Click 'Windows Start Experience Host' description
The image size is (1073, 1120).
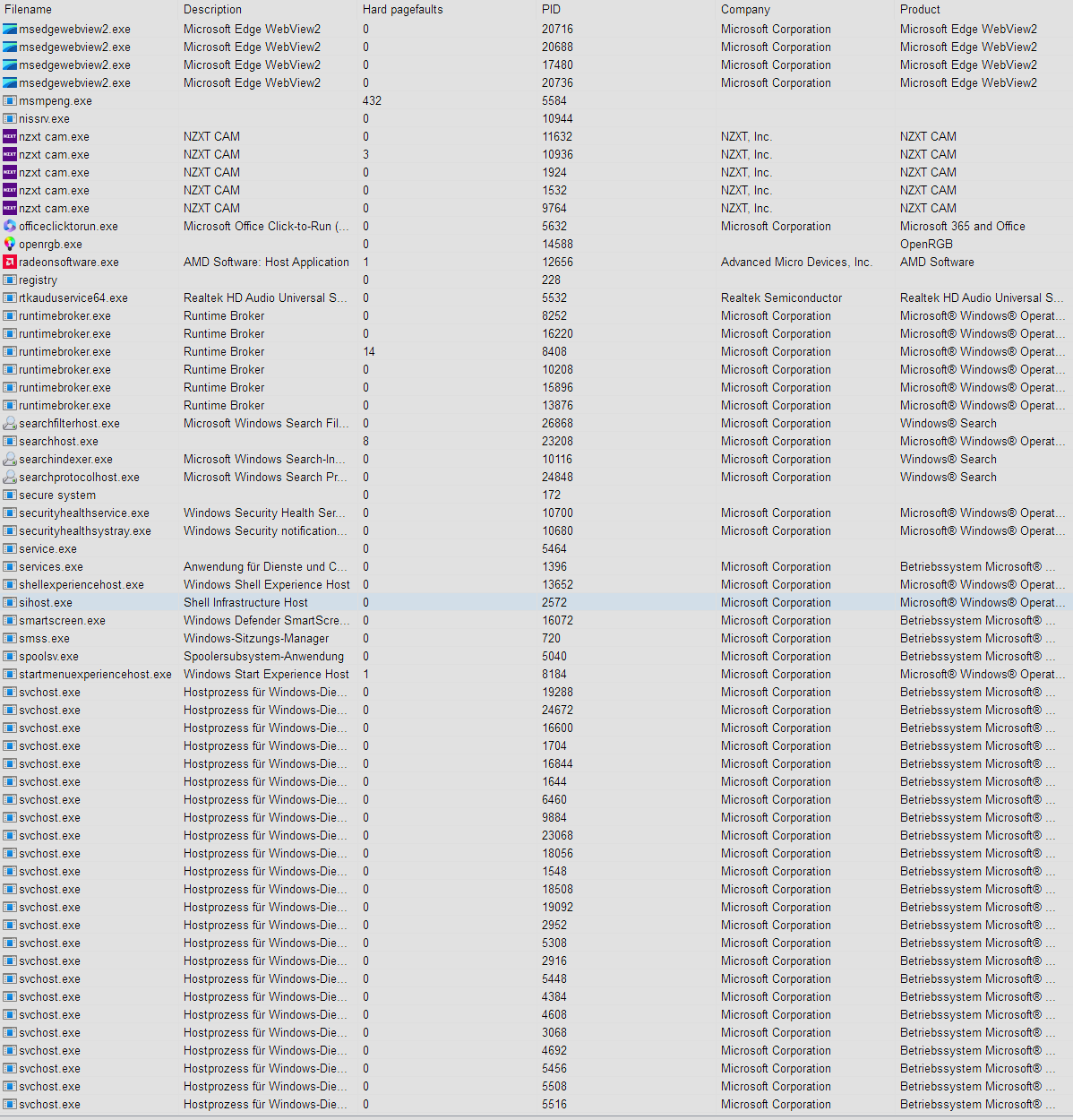pos(266,674)
